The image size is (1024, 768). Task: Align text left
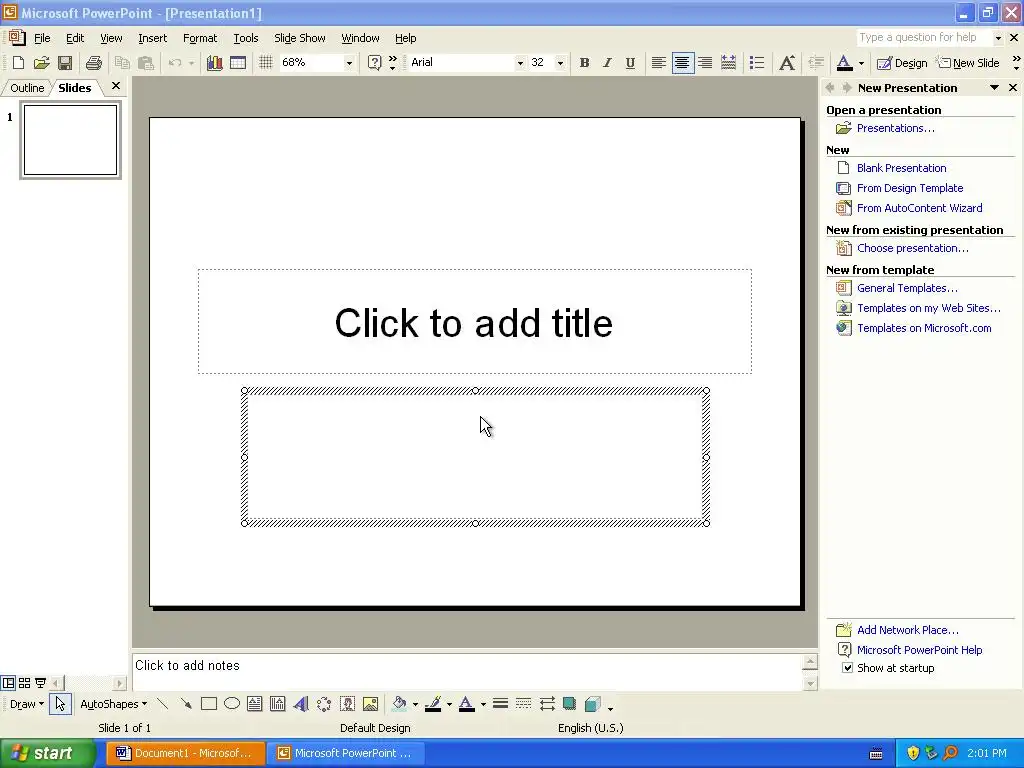click(x=658, y=63)
